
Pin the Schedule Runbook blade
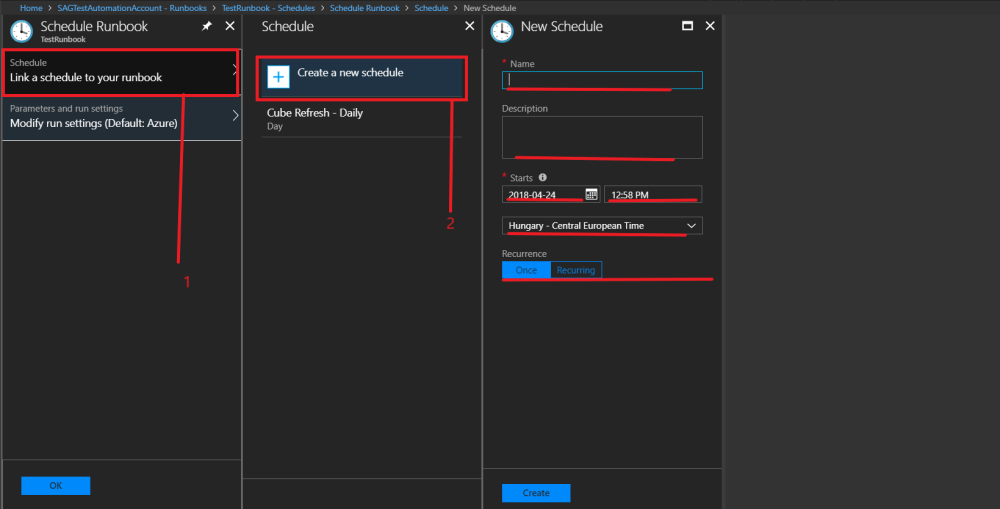coord(207,26)
